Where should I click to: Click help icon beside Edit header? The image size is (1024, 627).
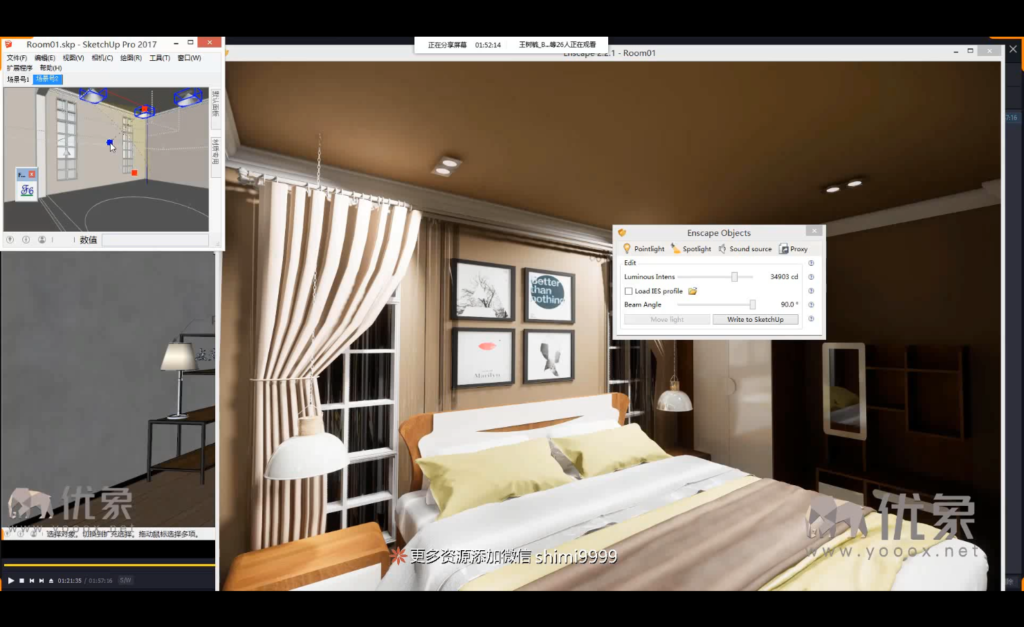coord(811,263)
